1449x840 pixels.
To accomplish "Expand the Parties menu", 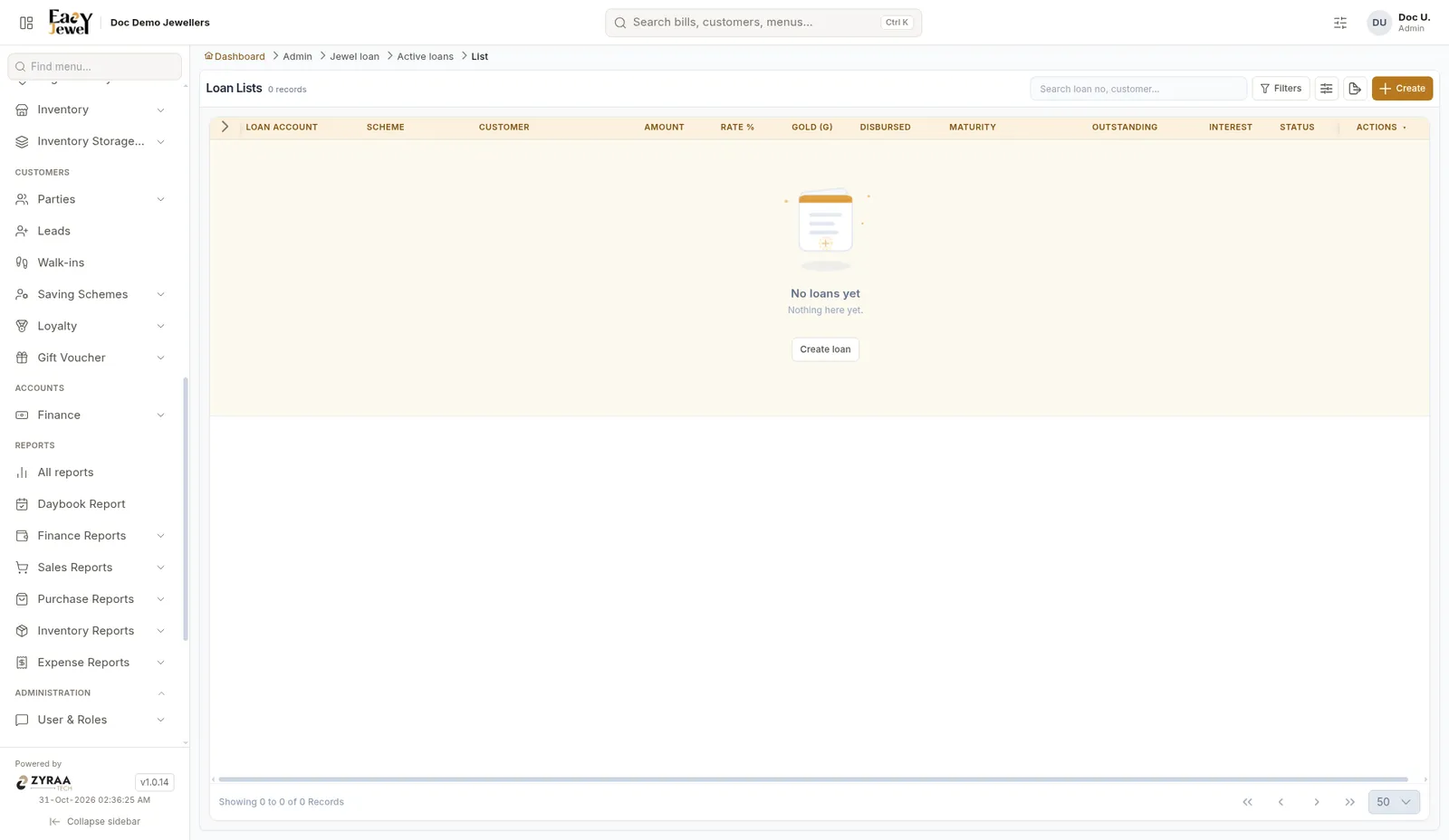I will click(91, 199).
